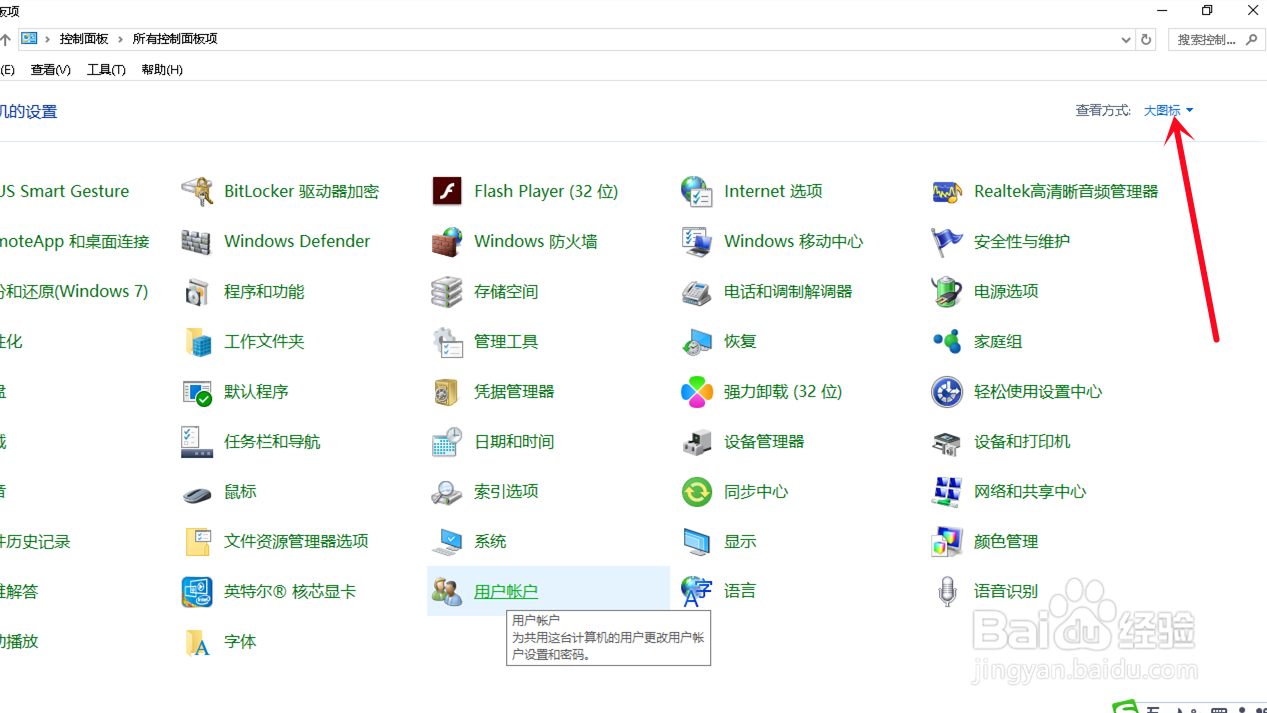Expand the address bar history dropdown arrow

click(1126, 40)
